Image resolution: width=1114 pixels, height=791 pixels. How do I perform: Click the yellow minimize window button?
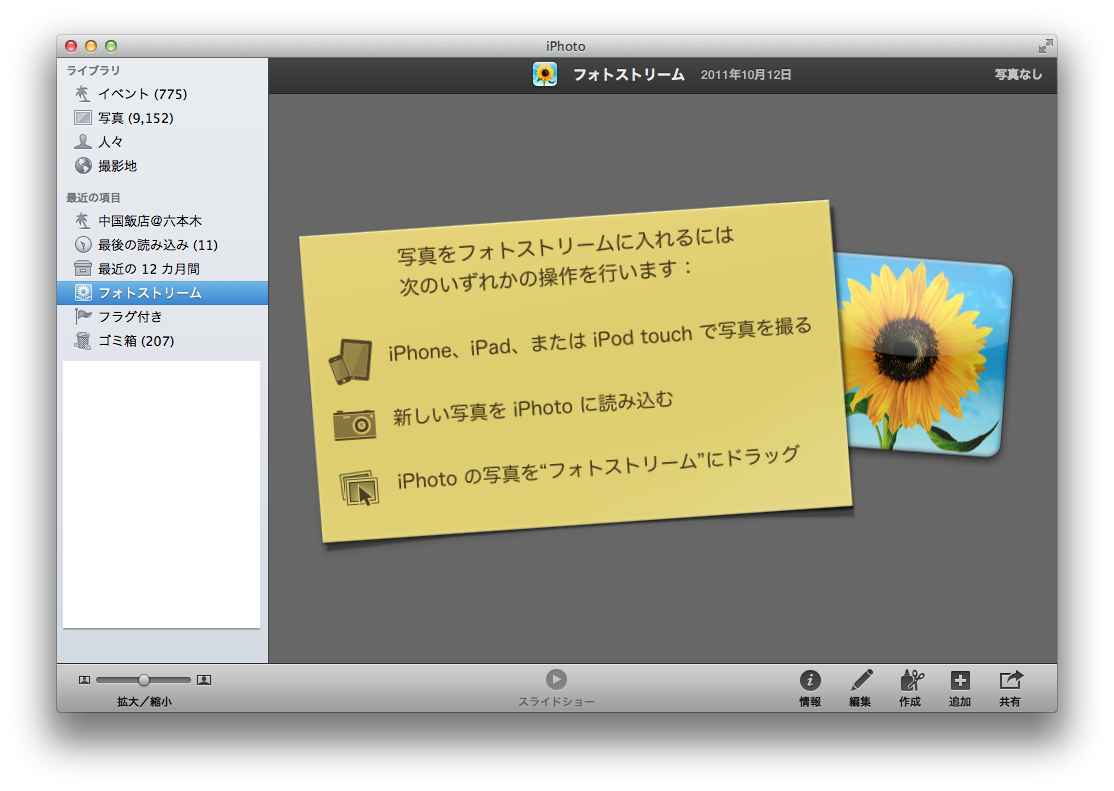pyautogui.click(x=91, y=46)
